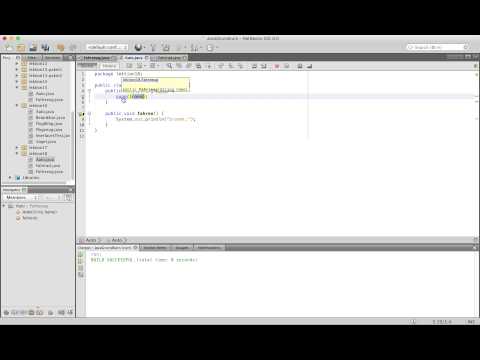Expand the Libraries node
The height and width of the screenshot is (360, 480).
tap(10, 178)
